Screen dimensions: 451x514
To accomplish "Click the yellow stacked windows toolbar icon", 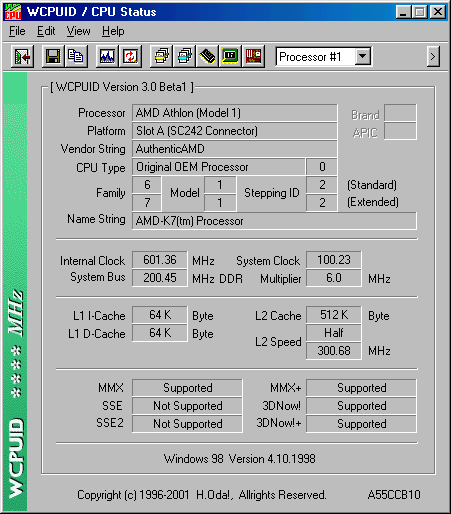I will (x=161, y=56).
